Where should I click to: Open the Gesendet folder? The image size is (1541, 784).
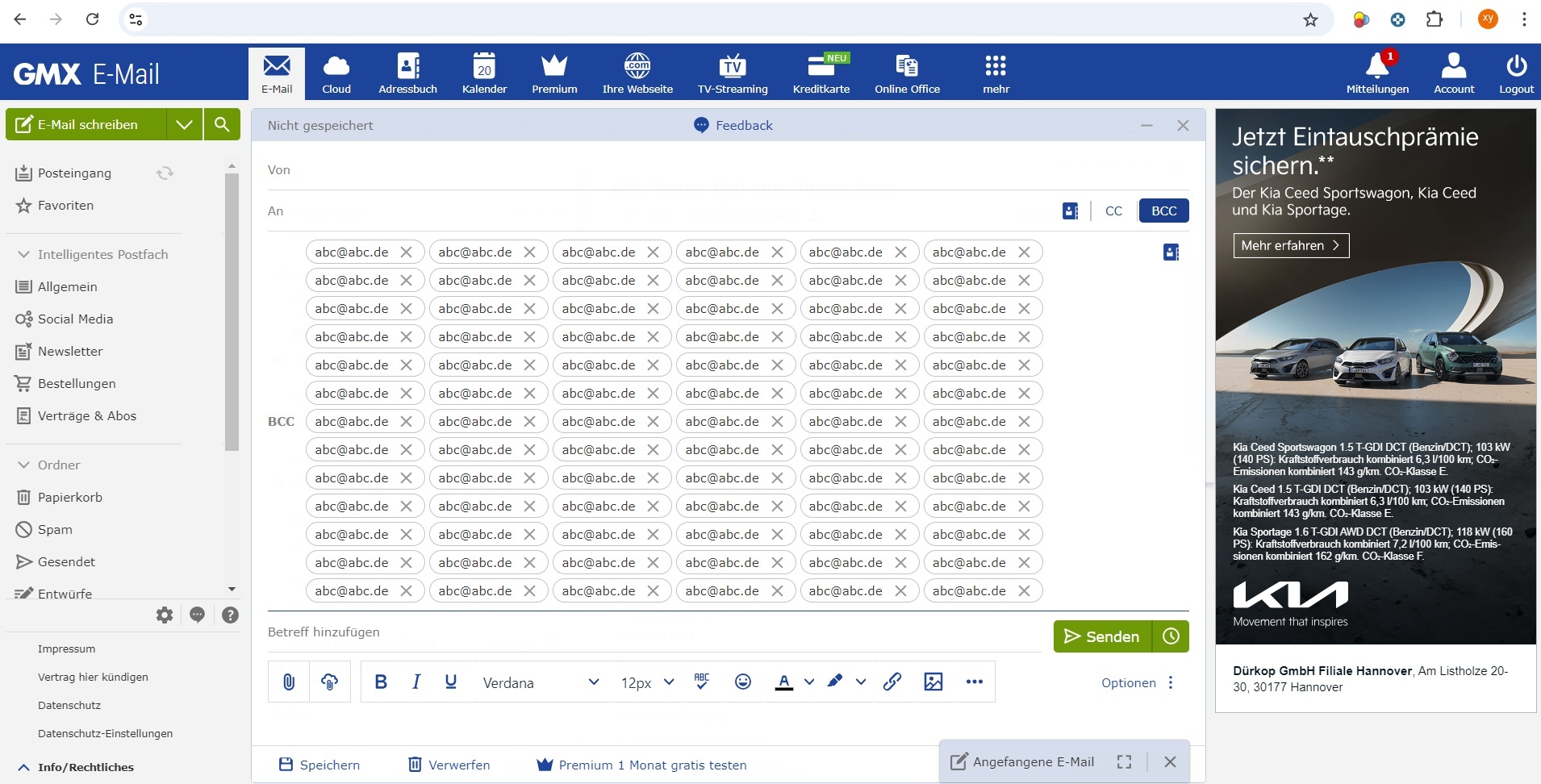(x=66, y=561)
